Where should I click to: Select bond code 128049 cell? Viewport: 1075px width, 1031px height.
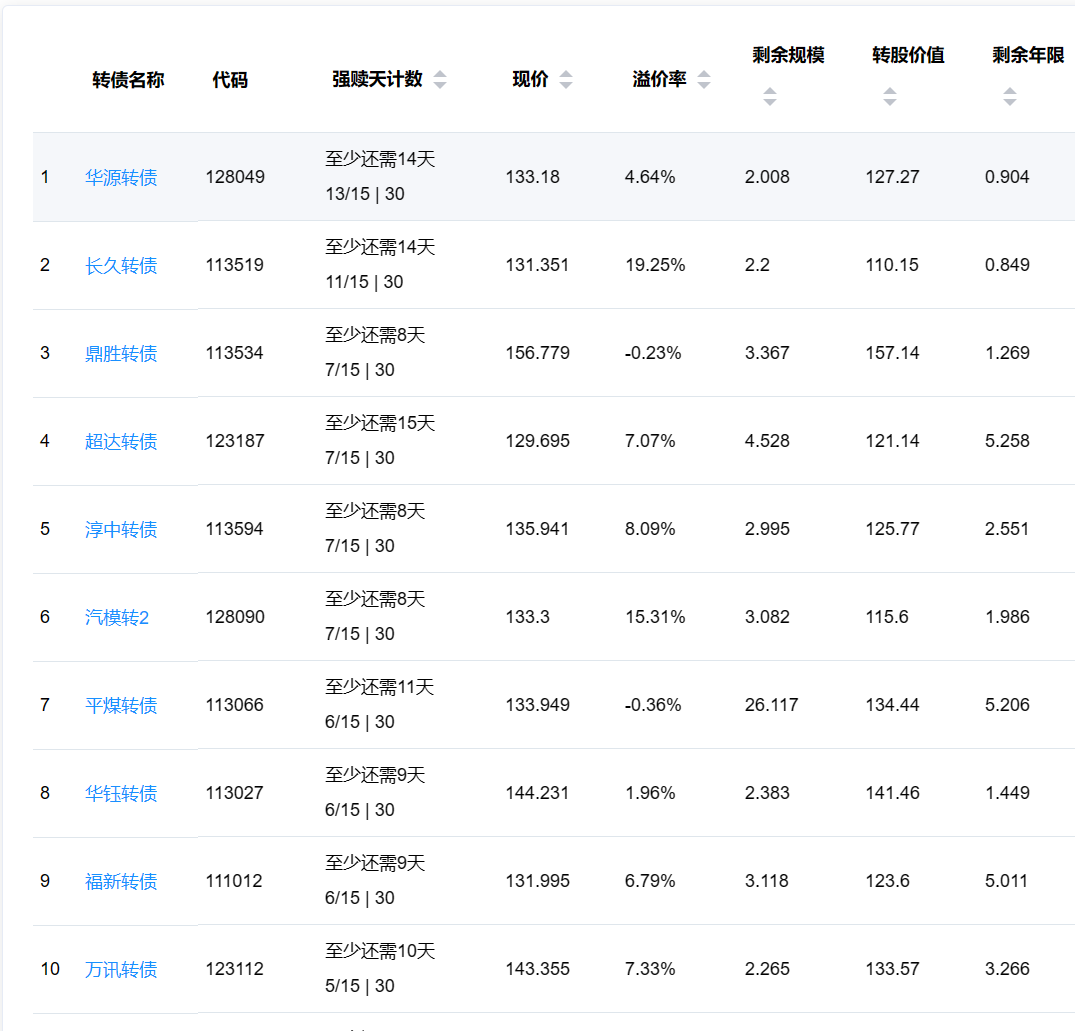235,177
